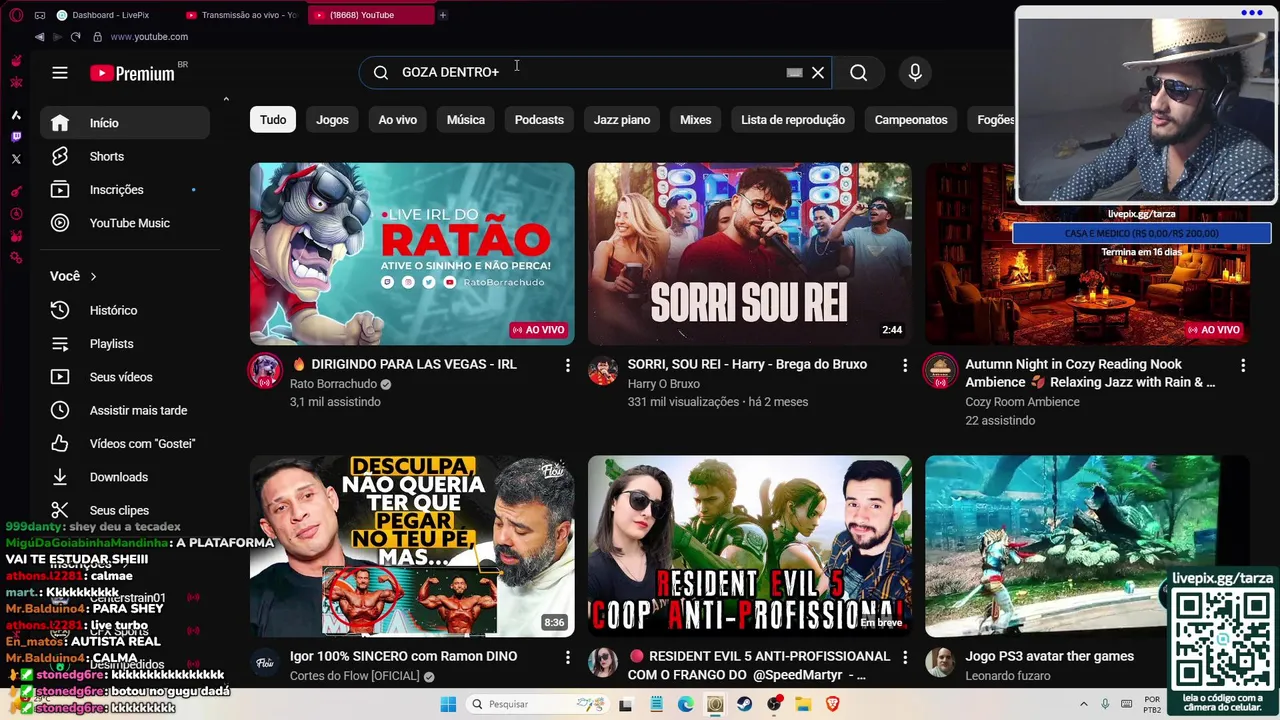Click the Rato Borrachudo channel name
The height and width of the screenshot is (720, 1280).
point(333,384)
